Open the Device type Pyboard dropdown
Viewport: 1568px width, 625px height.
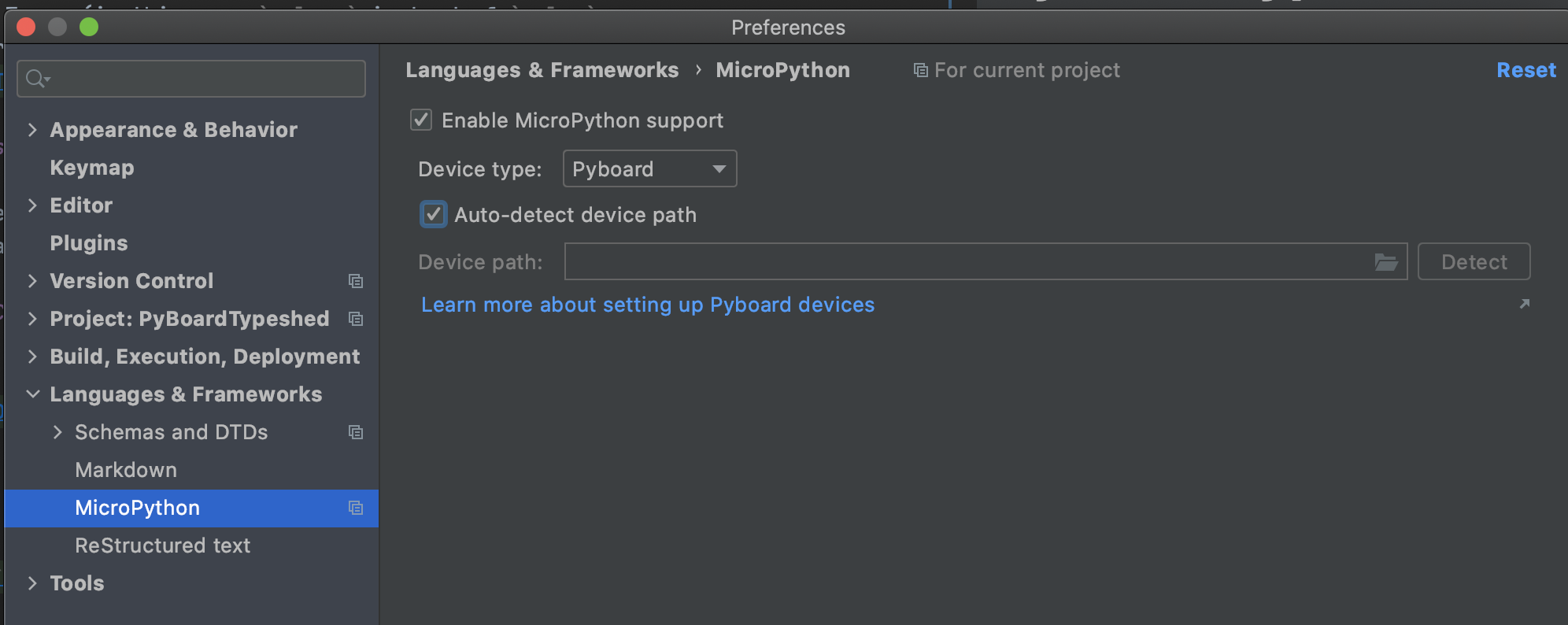click(650, 168)
